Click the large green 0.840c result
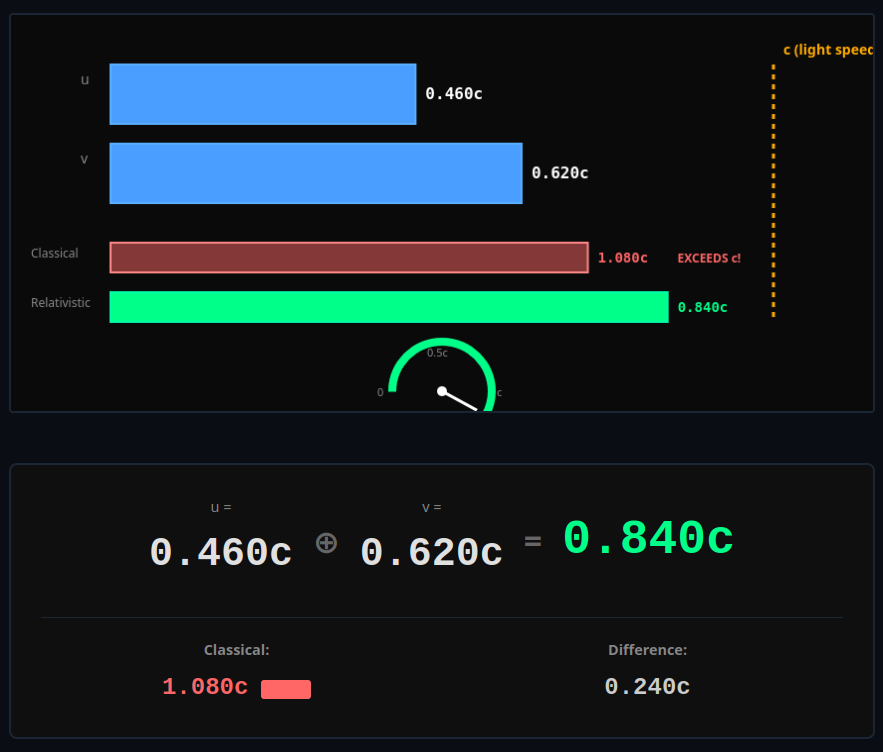 [648, 539]
